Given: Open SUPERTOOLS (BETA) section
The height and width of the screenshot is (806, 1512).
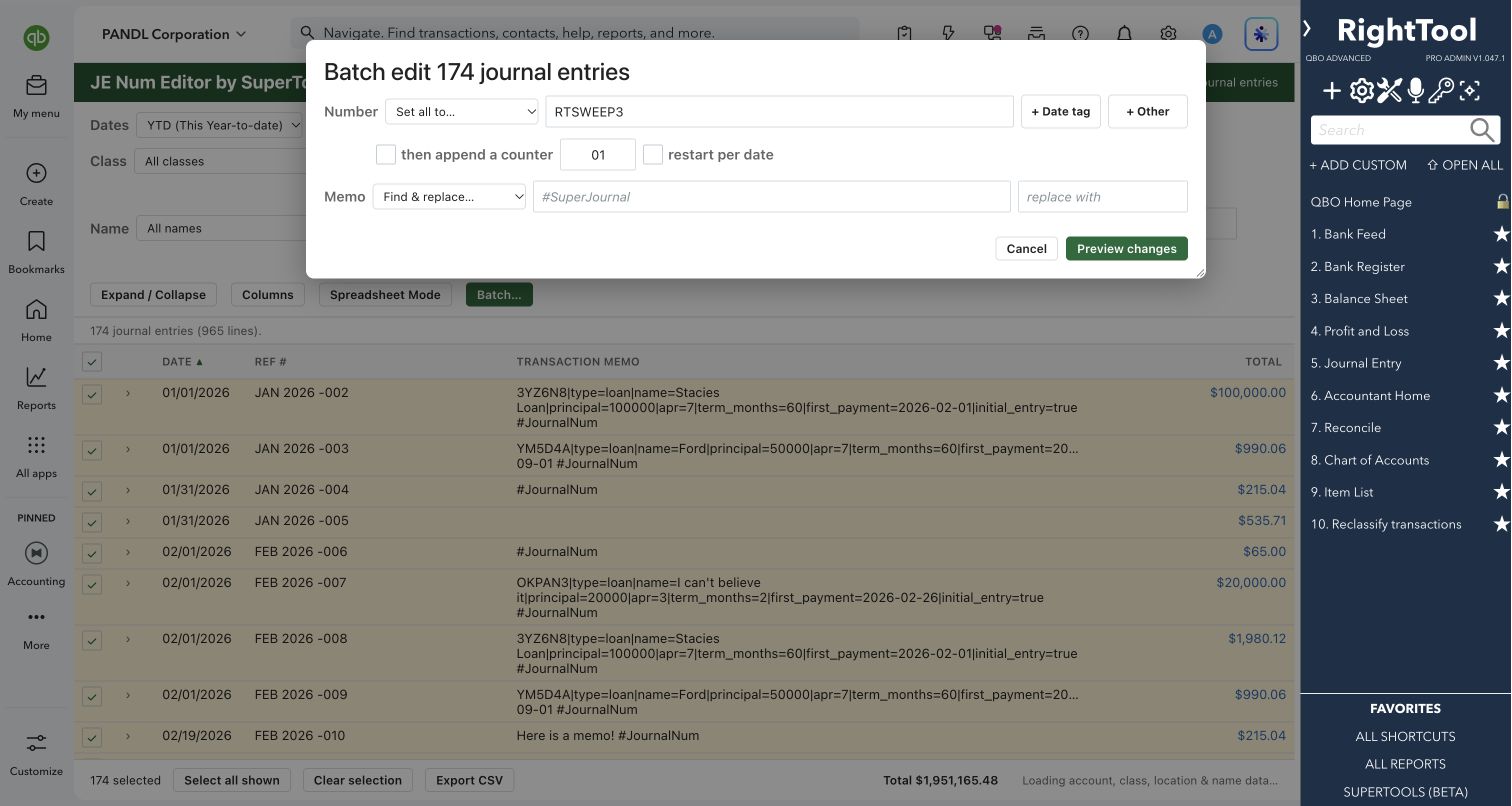Looking at the screenshot, I should 1405,792.
